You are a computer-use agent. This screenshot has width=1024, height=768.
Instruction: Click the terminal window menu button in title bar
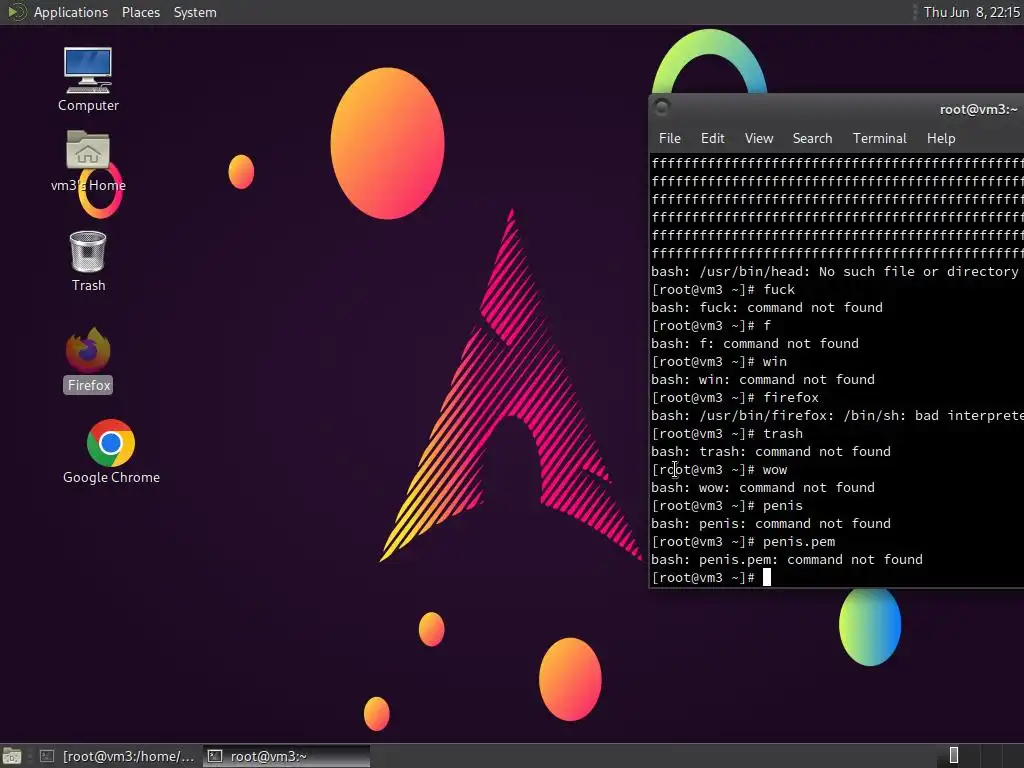[662, 108]
